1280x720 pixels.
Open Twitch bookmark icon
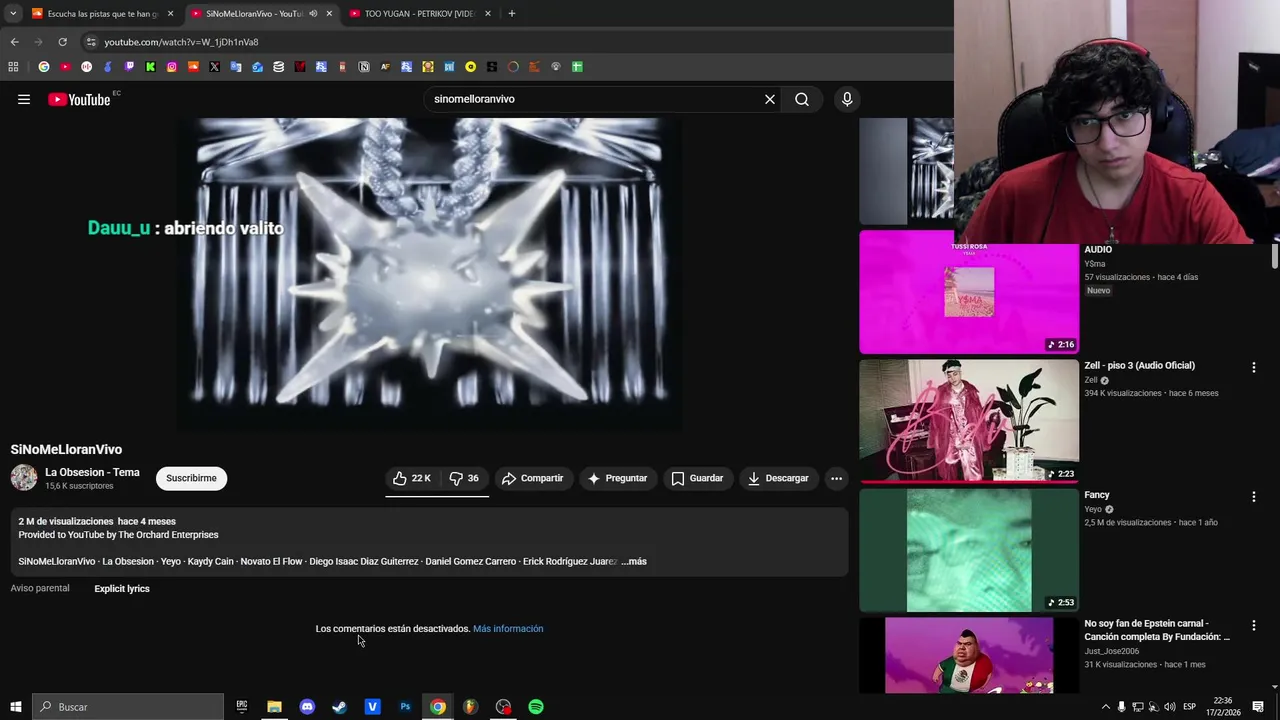click(129, 67)
